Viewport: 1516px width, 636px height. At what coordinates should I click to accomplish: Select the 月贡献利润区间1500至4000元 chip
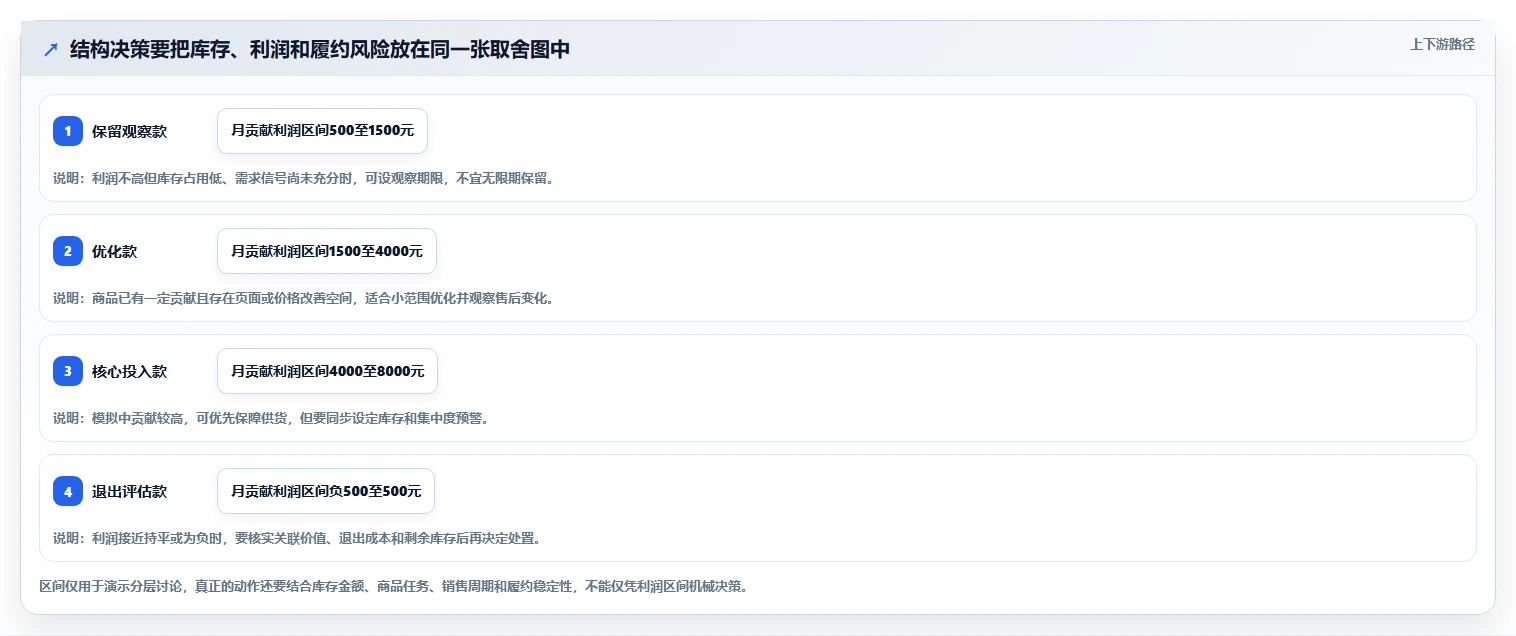(327, 251)
